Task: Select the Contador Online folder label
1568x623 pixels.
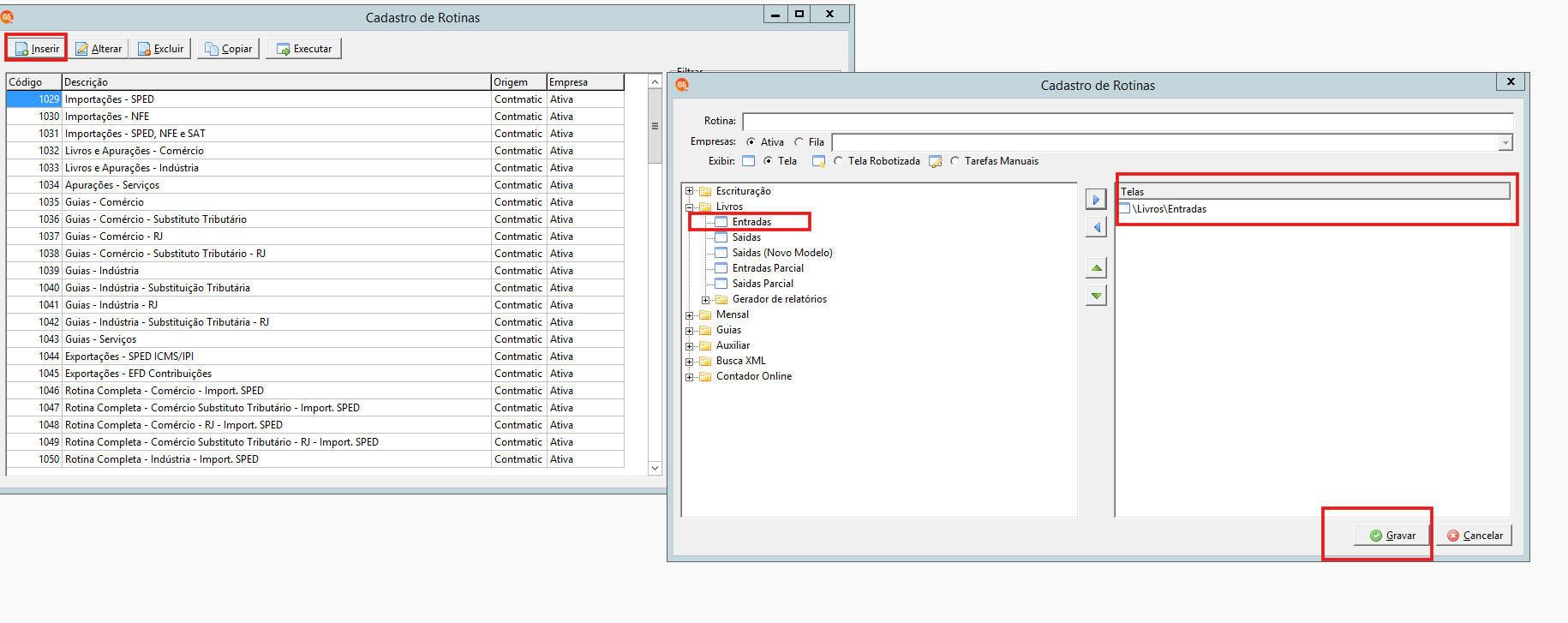Action: (x=754, y=376)
